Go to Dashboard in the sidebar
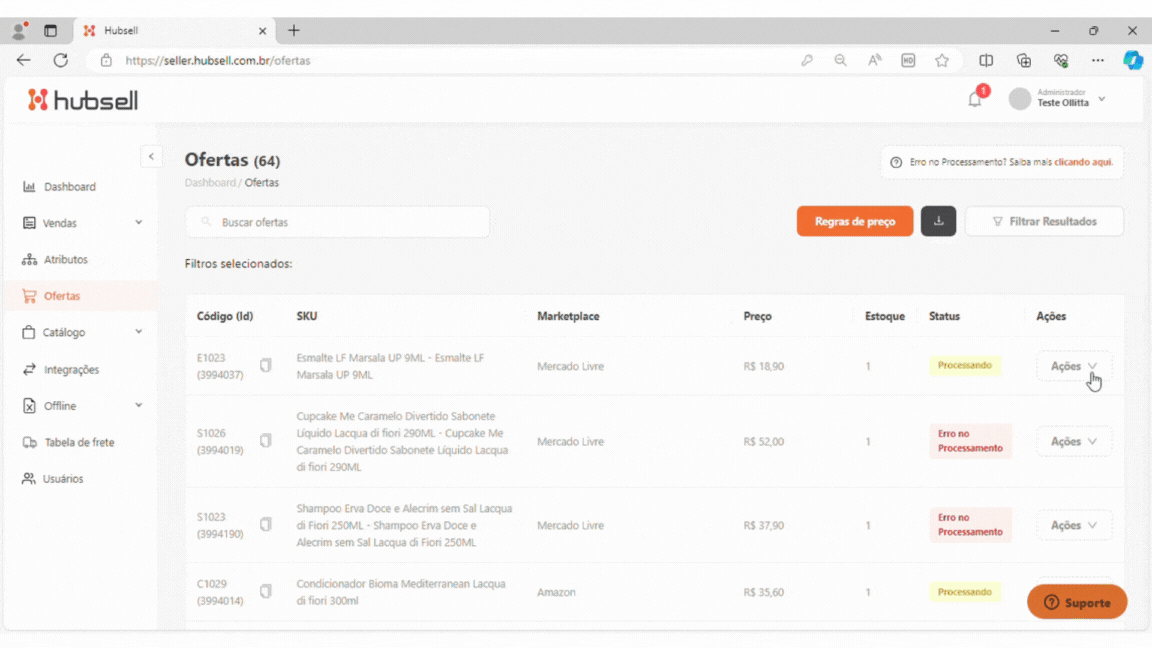 click(x=69, y=187)
